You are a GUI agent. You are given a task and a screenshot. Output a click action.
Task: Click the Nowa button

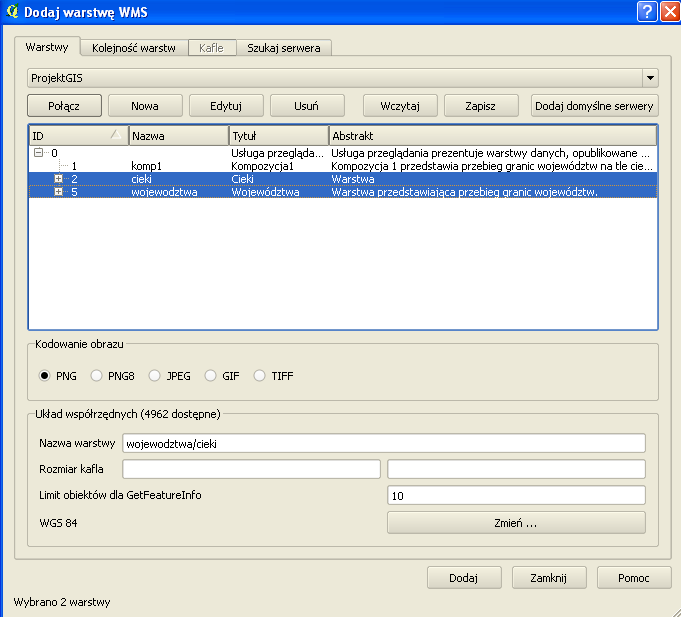click(x=145, y=106)
